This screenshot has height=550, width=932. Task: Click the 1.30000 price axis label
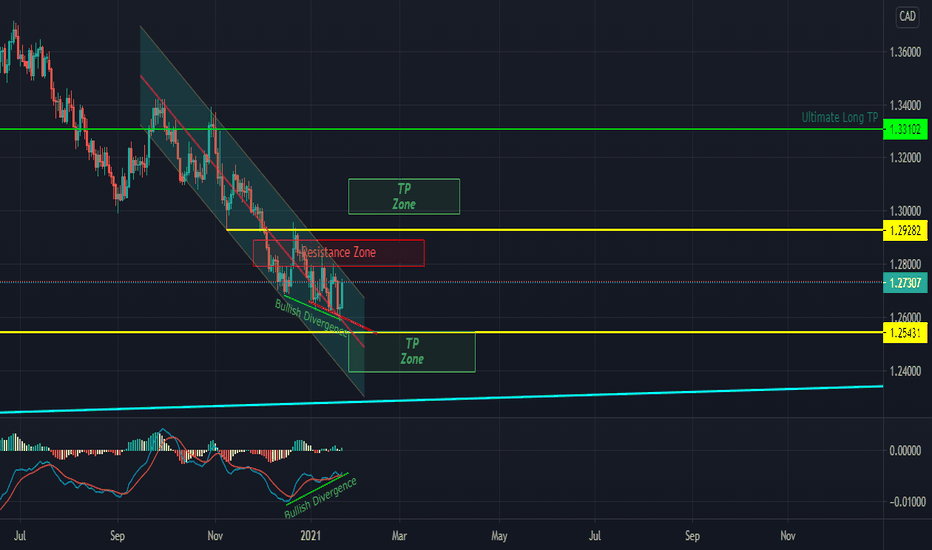click(905, 211)
